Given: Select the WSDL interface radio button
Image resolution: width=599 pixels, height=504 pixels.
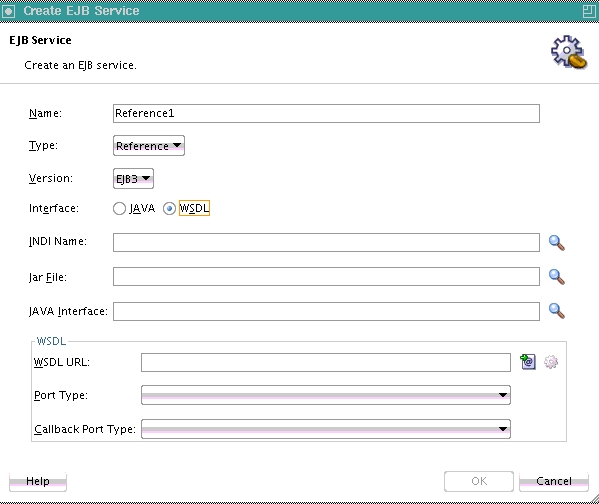Looking at the screenshot, I should pyautogui.click(x=169, y=209).
